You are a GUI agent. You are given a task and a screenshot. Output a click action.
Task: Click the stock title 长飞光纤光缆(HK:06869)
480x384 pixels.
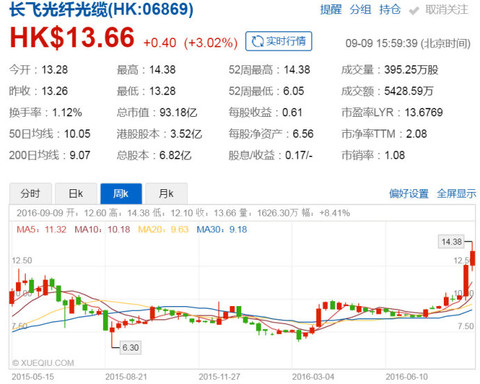point(101,9)
